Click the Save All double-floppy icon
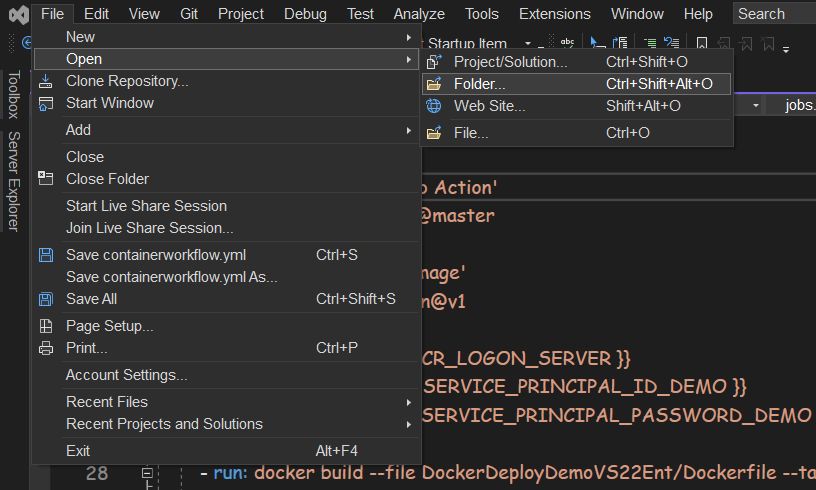The image size is (816, 490). (45, 299)
